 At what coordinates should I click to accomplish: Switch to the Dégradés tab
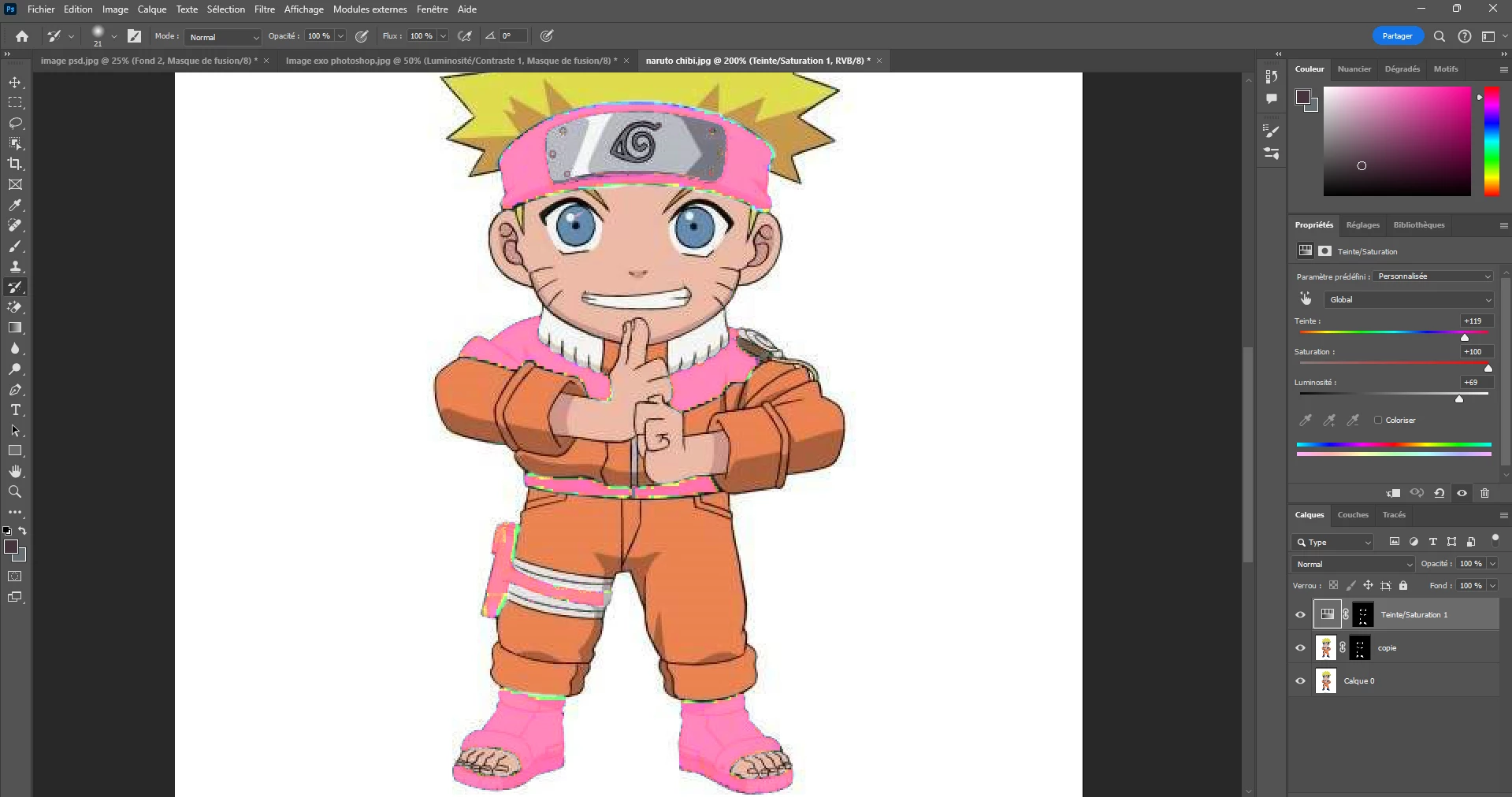[x=1402, y=69]
